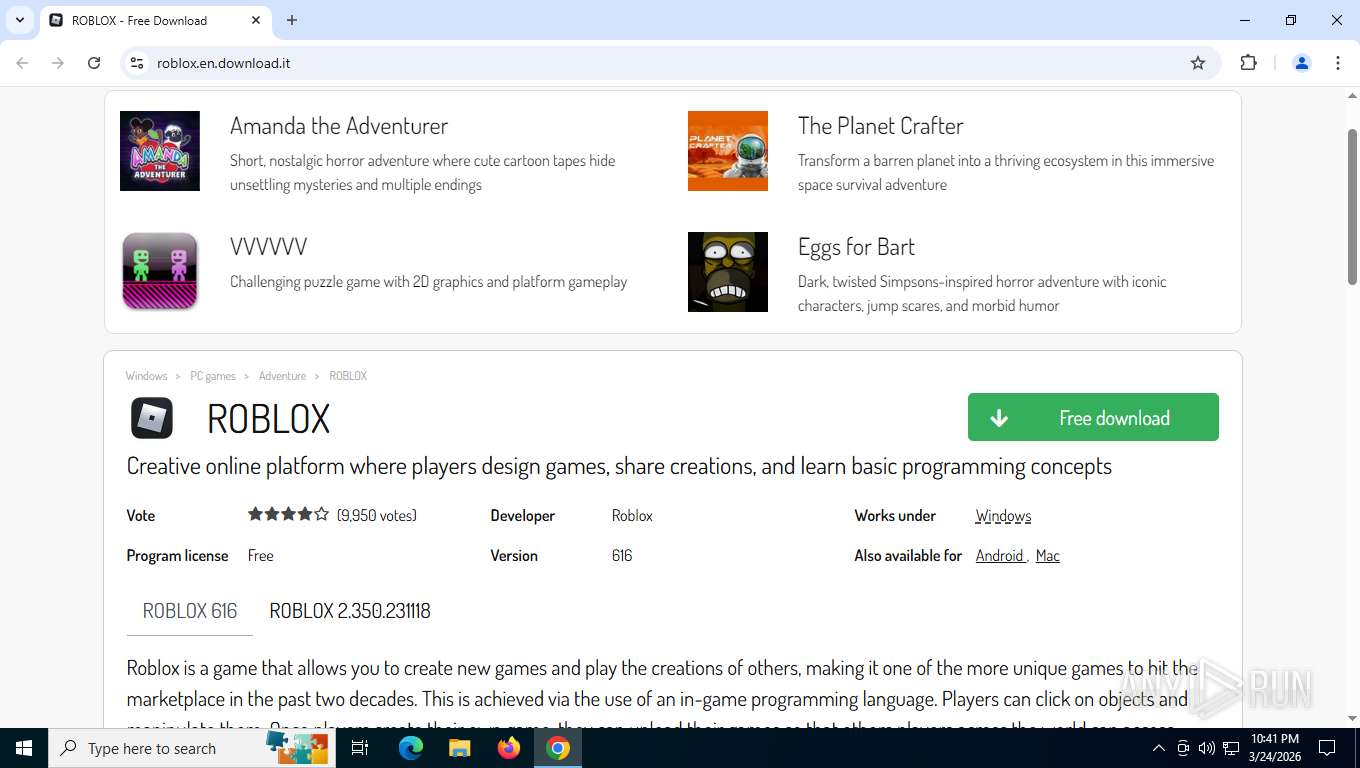The width and height of the screenshot is (1360, 768).
Task: Open a new tab with plus button
Action: 292,20
